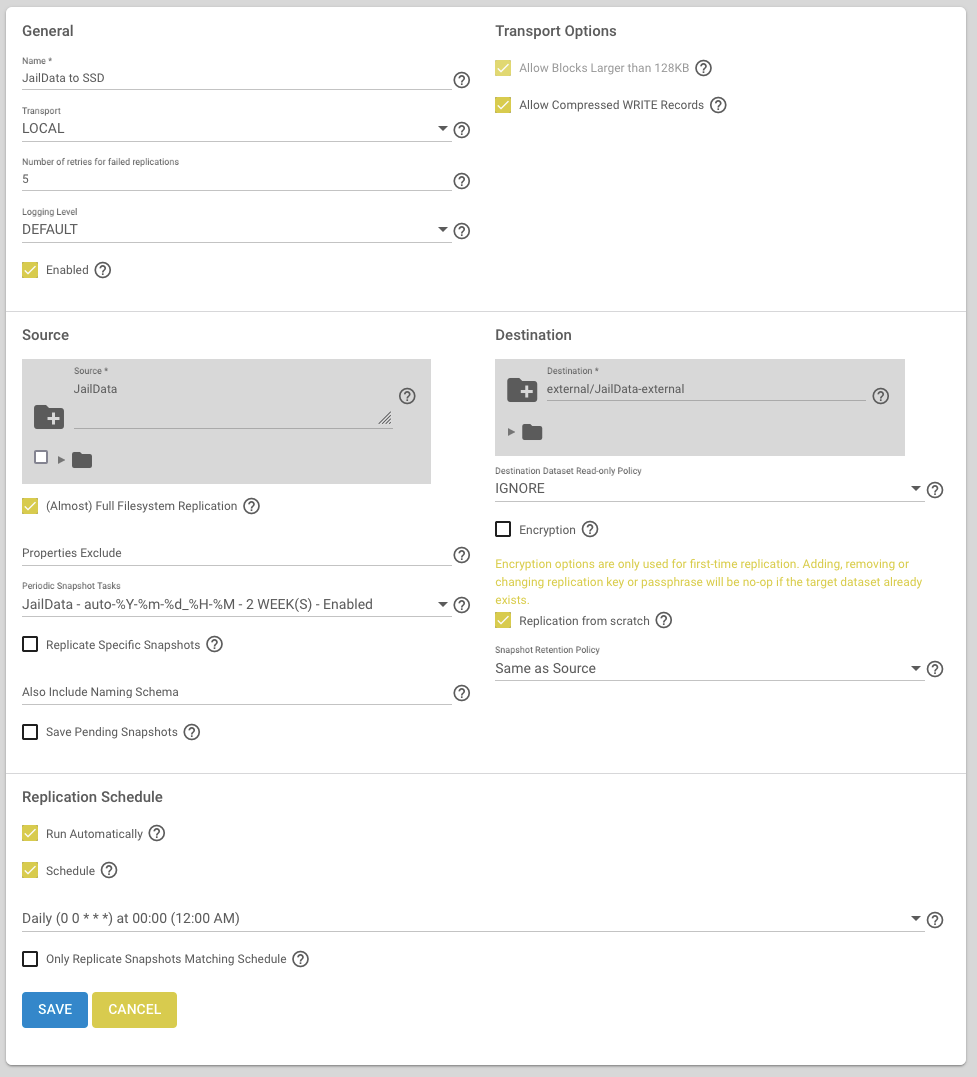The image size is (977, 1077).
Task: Show help for Replication from scratch
Action: coord(664,620)
